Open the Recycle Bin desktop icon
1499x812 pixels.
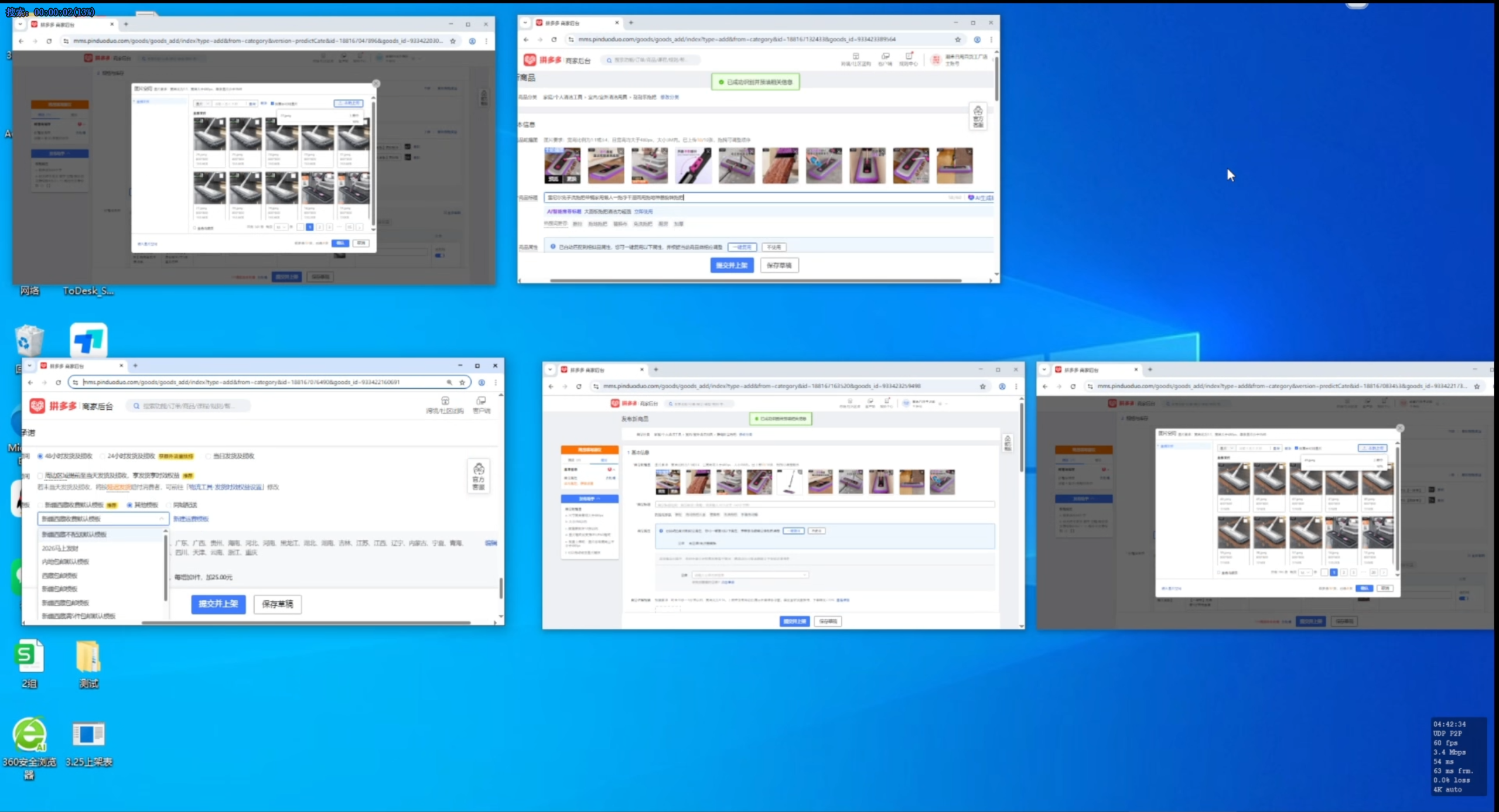(29, 340)
